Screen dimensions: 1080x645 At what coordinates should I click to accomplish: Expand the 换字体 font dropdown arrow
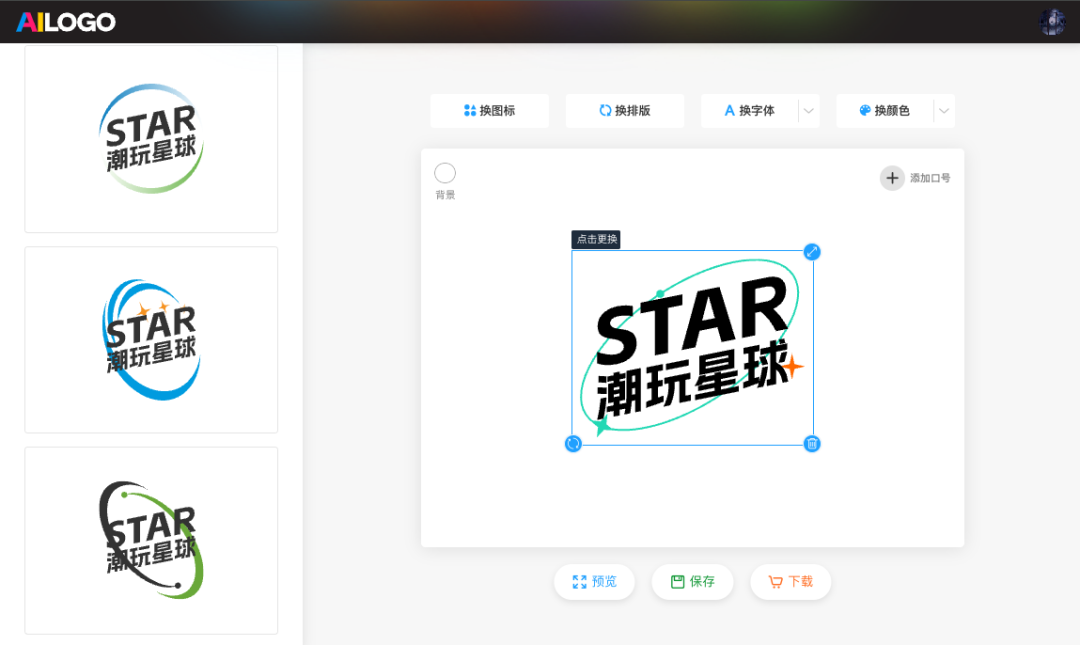pos(808,110)
